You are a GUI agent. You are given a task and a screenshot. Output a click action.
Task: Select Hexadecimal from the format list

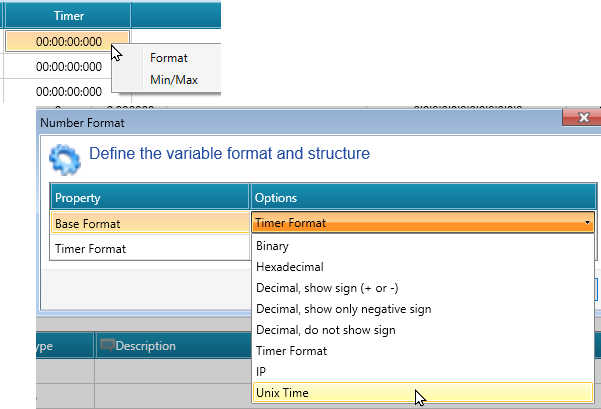pyautogui.click(x=290, y=267)
